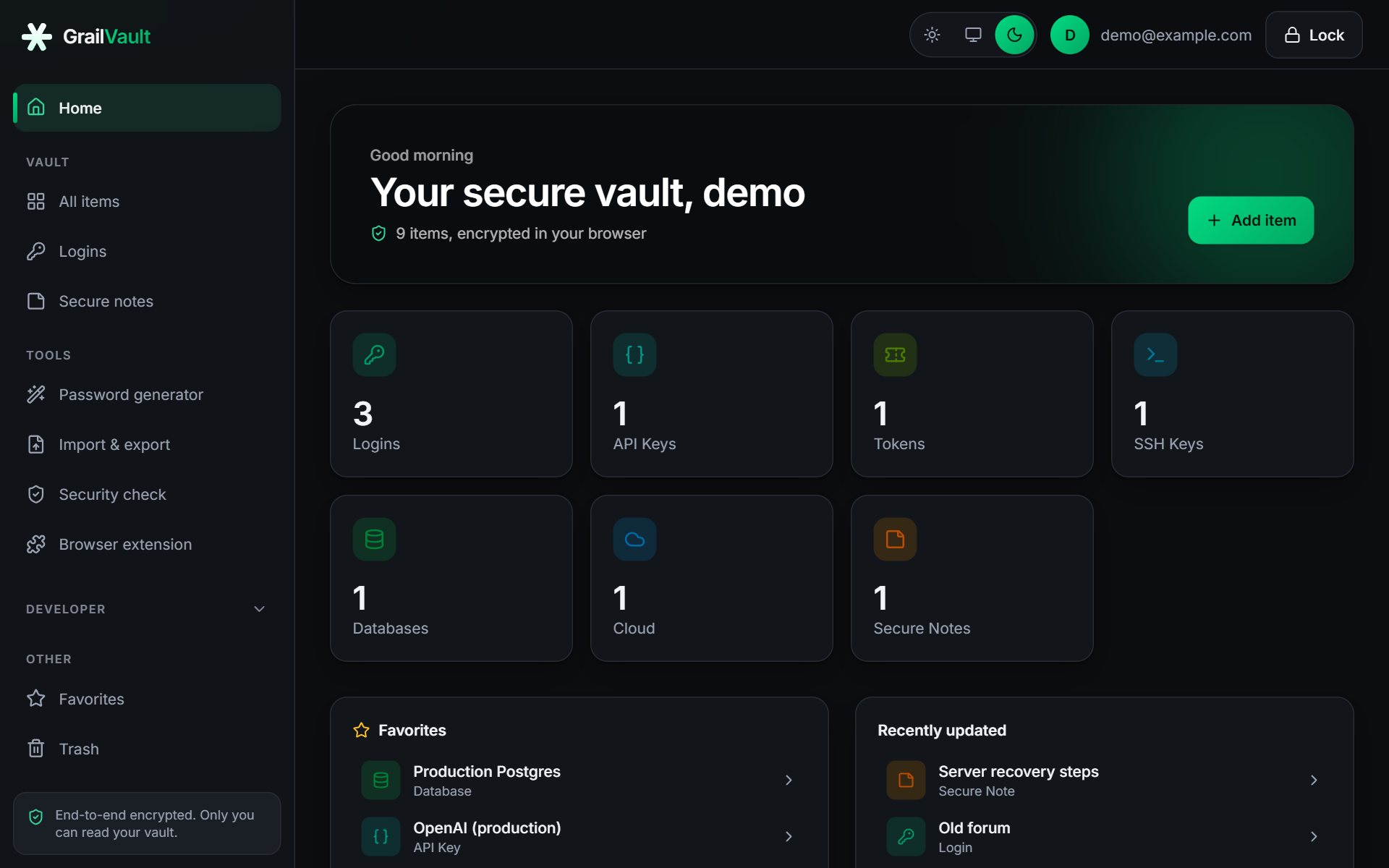Open Old forum row chevron
This screenshot has width=1389, height=868.
point(1314,836)
